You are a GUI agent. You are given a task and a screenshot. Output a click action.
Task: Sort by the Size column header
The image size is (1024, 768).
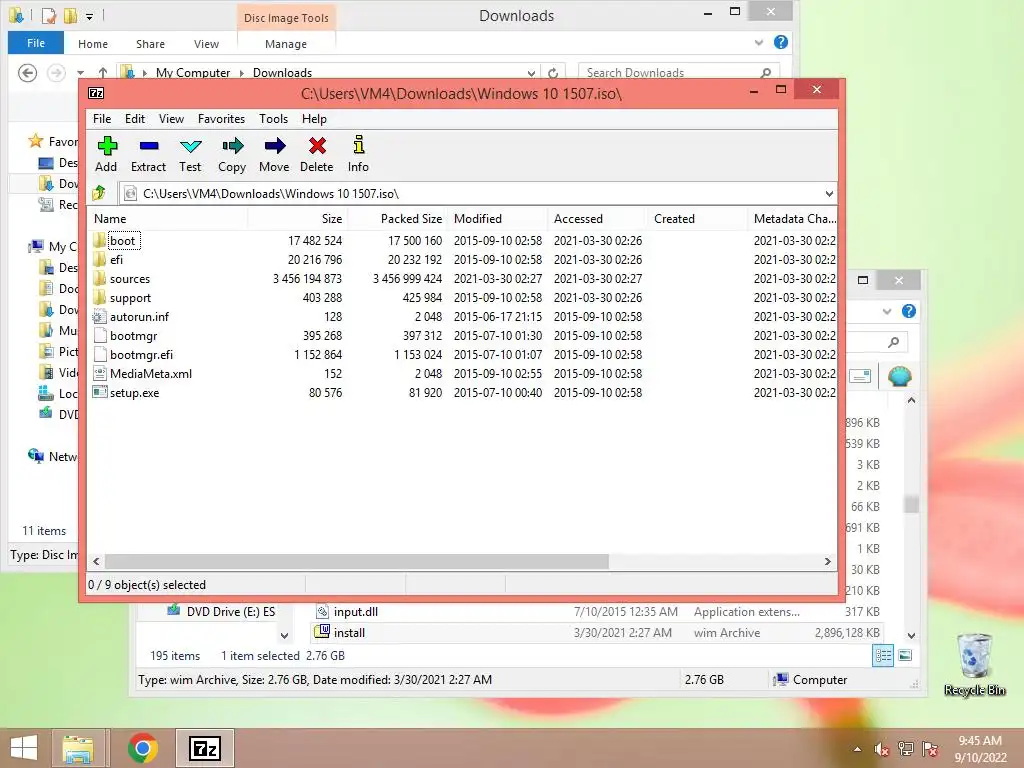(x=298, y=219)
